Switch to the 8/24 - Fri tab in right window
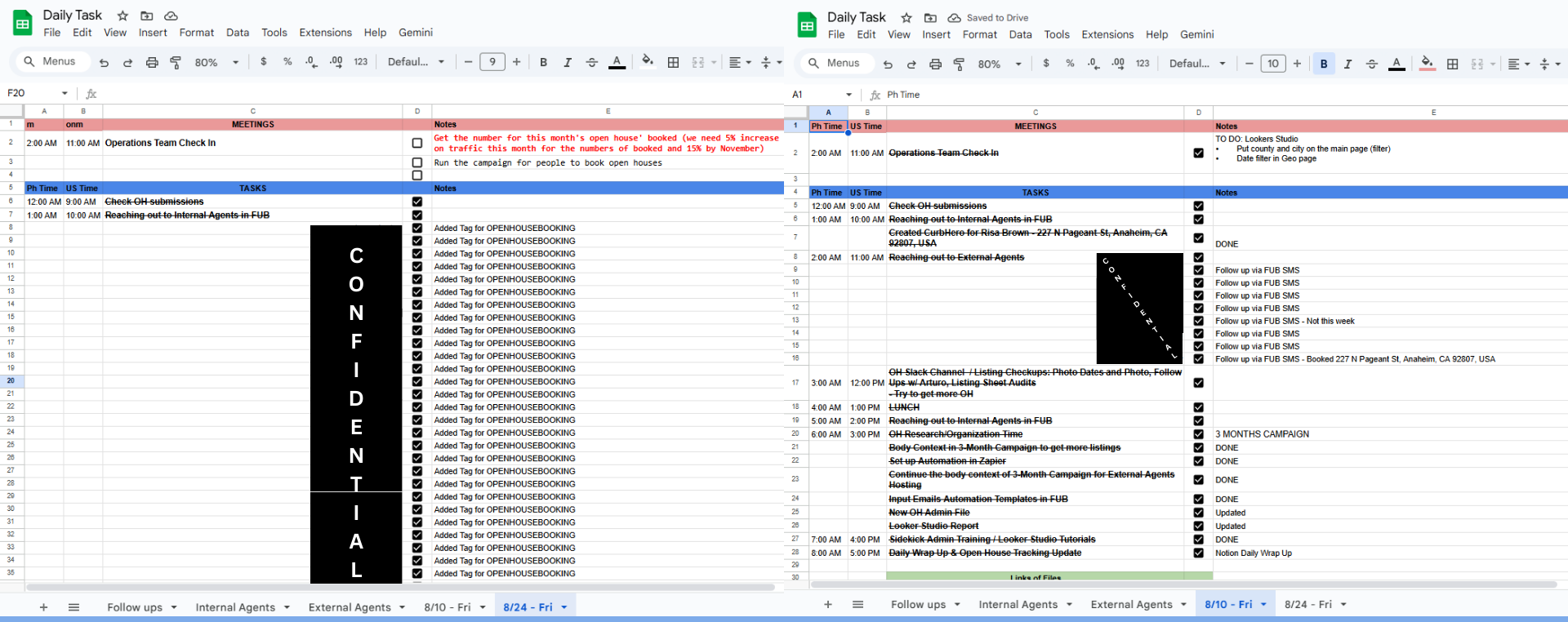Image resolution: width=1568 pixels, height=622 pixels. click(x=1307, y=604)
